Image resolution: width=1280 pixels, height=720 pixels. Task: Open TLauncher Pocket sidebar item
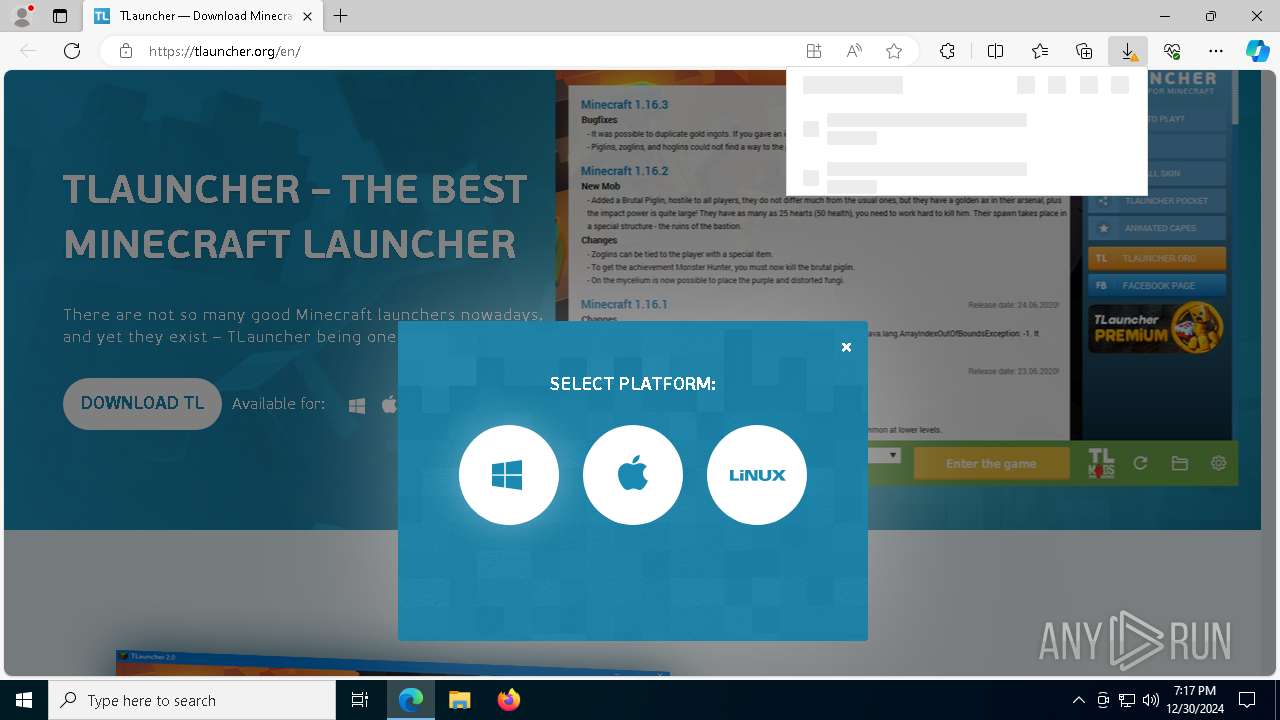(1157, 200)
